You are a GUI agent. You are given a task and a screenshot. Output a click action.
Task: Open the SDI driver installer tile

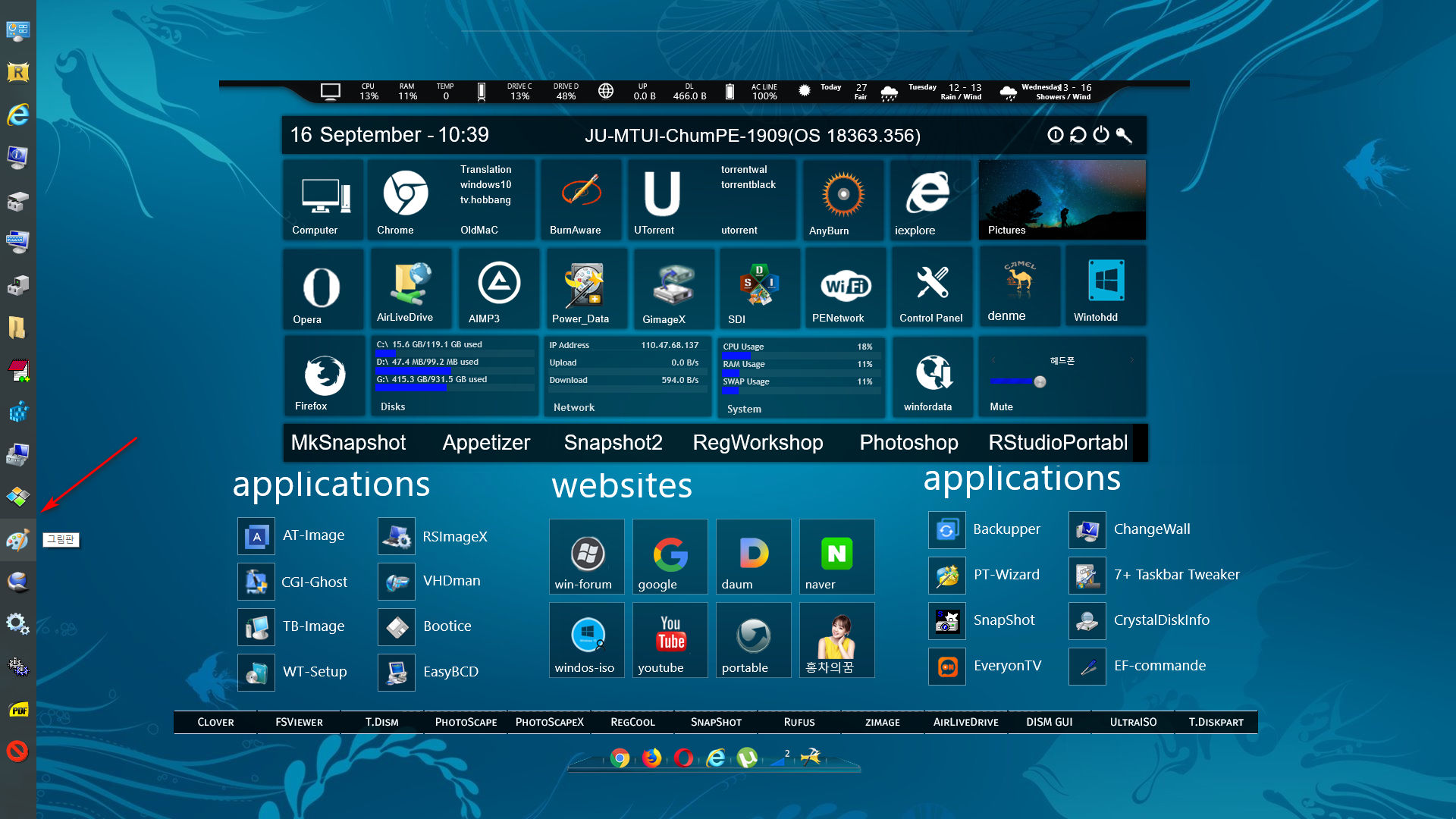(759, 289)
